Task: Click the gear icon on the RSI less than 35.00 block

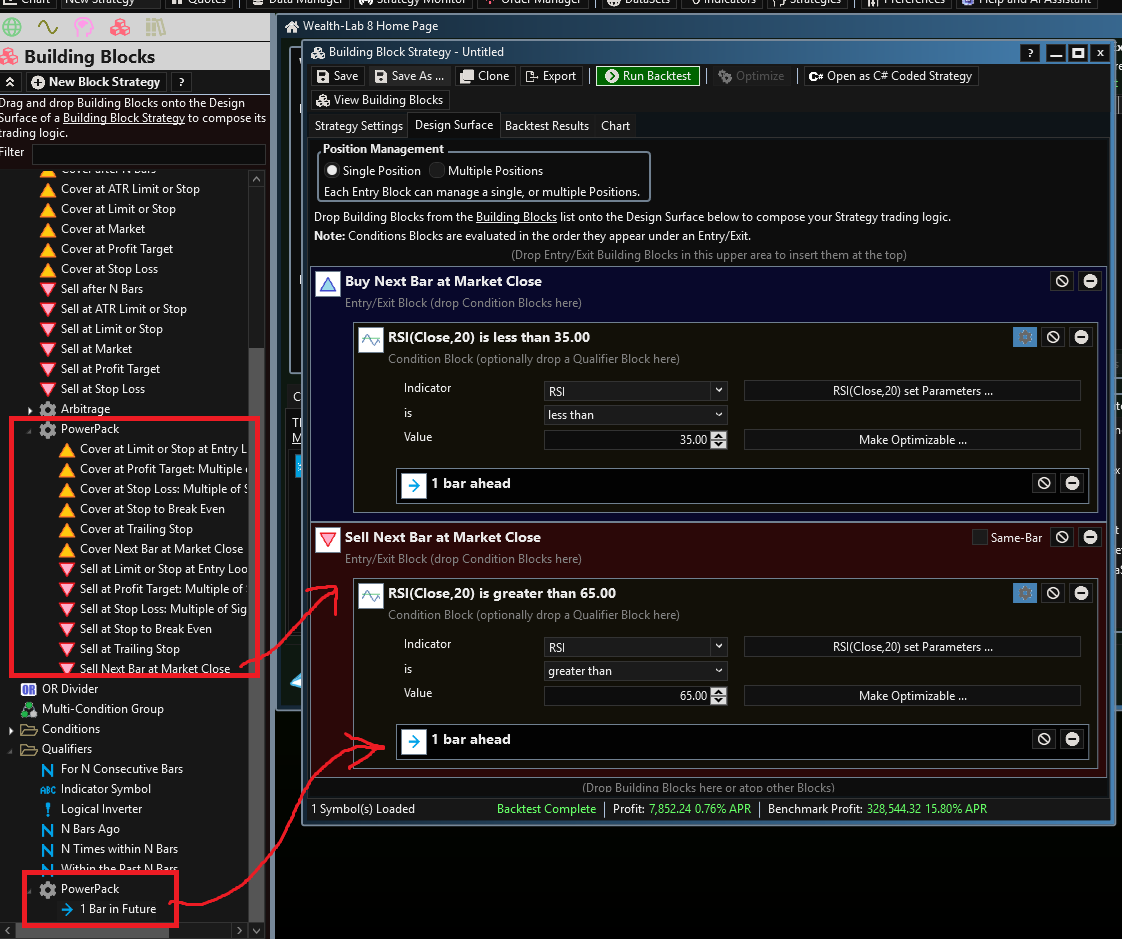Action: (1024, 338)
